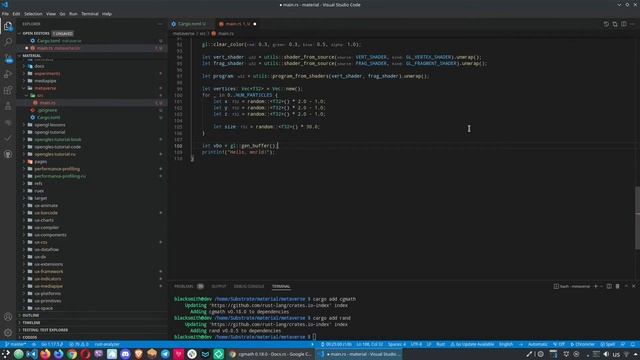Image resolution: width=640 pixels, height=360 pixels.
Task: Switch to the Output panel tab
Action: (218, 286)
